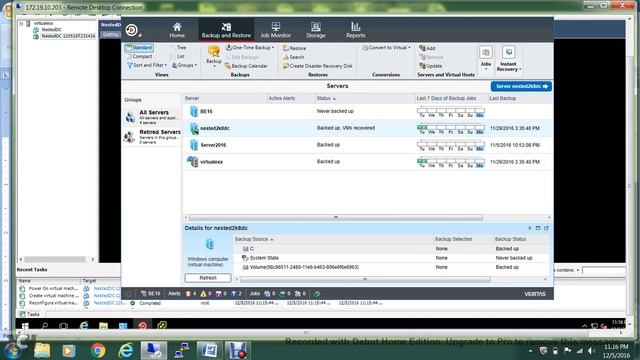The width and height of the screenshot is (640, 360).
Task: Select the BE16 server row
Action: pyautogui.click(x=367, y=111)
